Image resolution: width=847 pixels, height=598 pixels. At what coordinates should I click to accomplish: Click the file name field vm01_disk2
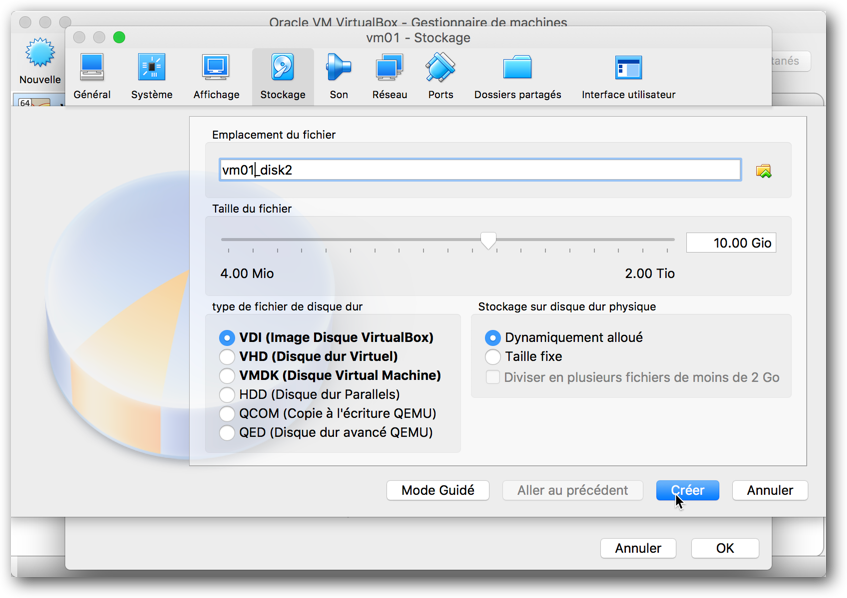coord(480,170)
